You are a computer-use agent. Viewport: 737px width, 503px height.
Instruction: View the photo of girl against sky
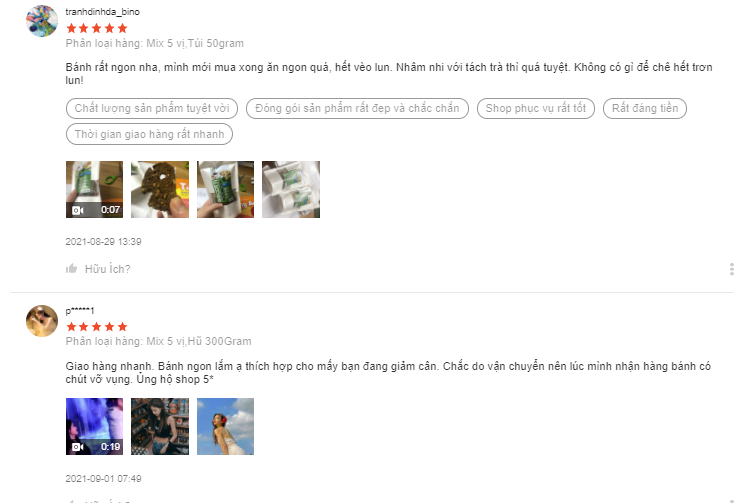click(225, 426)
